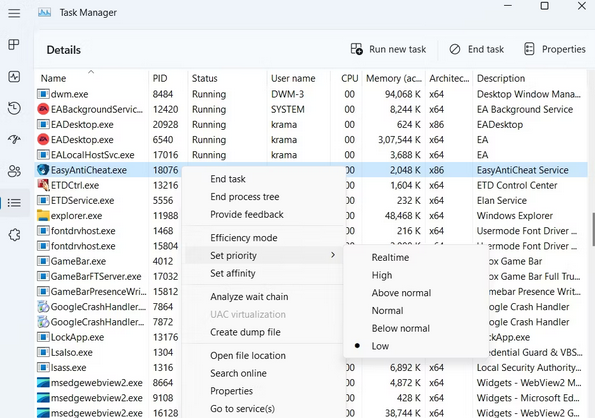Image resolution: width=595 pixels, height=418 pixels.
Task: Click the msedgewebview2.exe icon for PID 8664
Action: [43, 382]
